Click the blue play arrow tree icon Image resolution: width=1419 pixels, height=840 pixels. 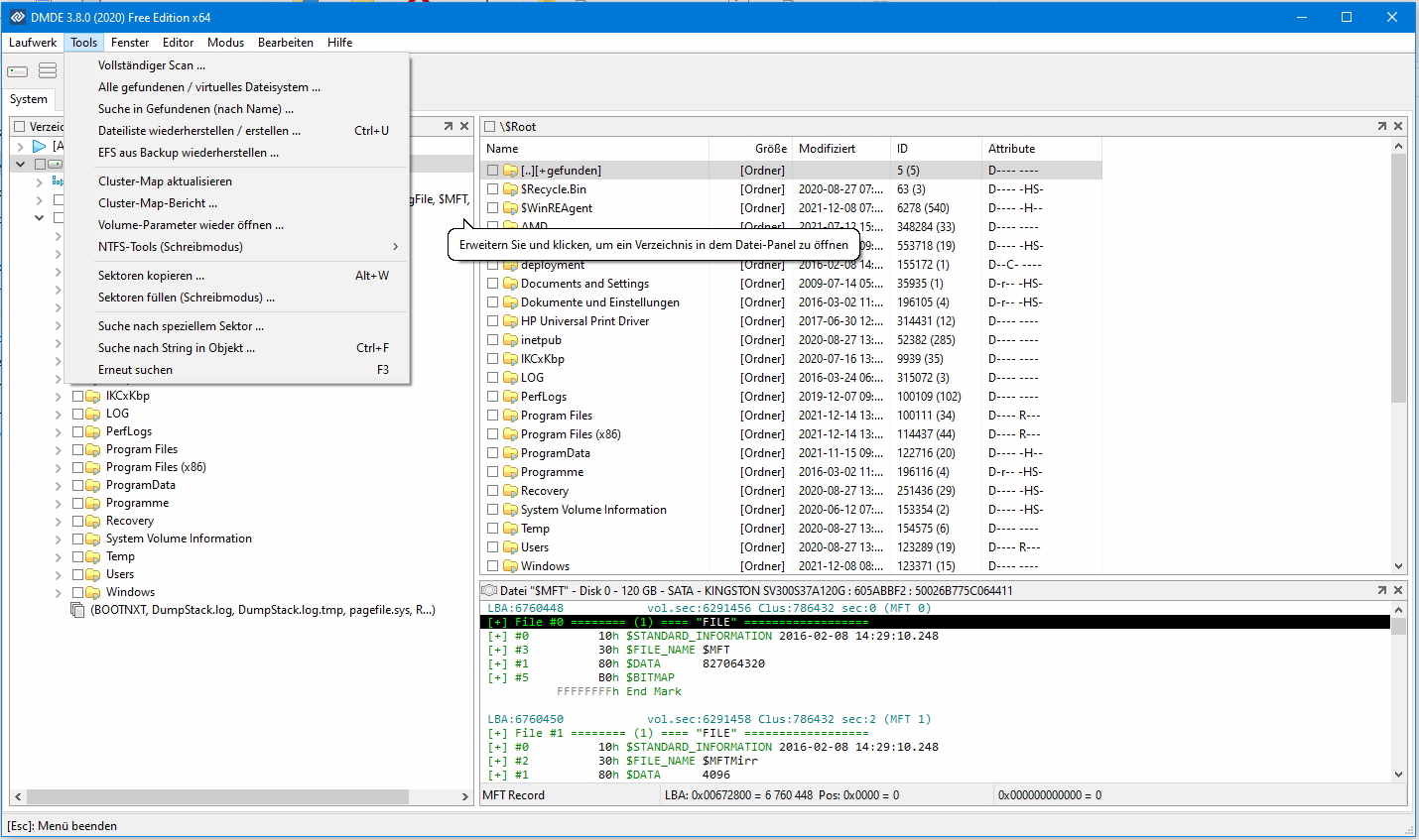click(x=40, y=146)
